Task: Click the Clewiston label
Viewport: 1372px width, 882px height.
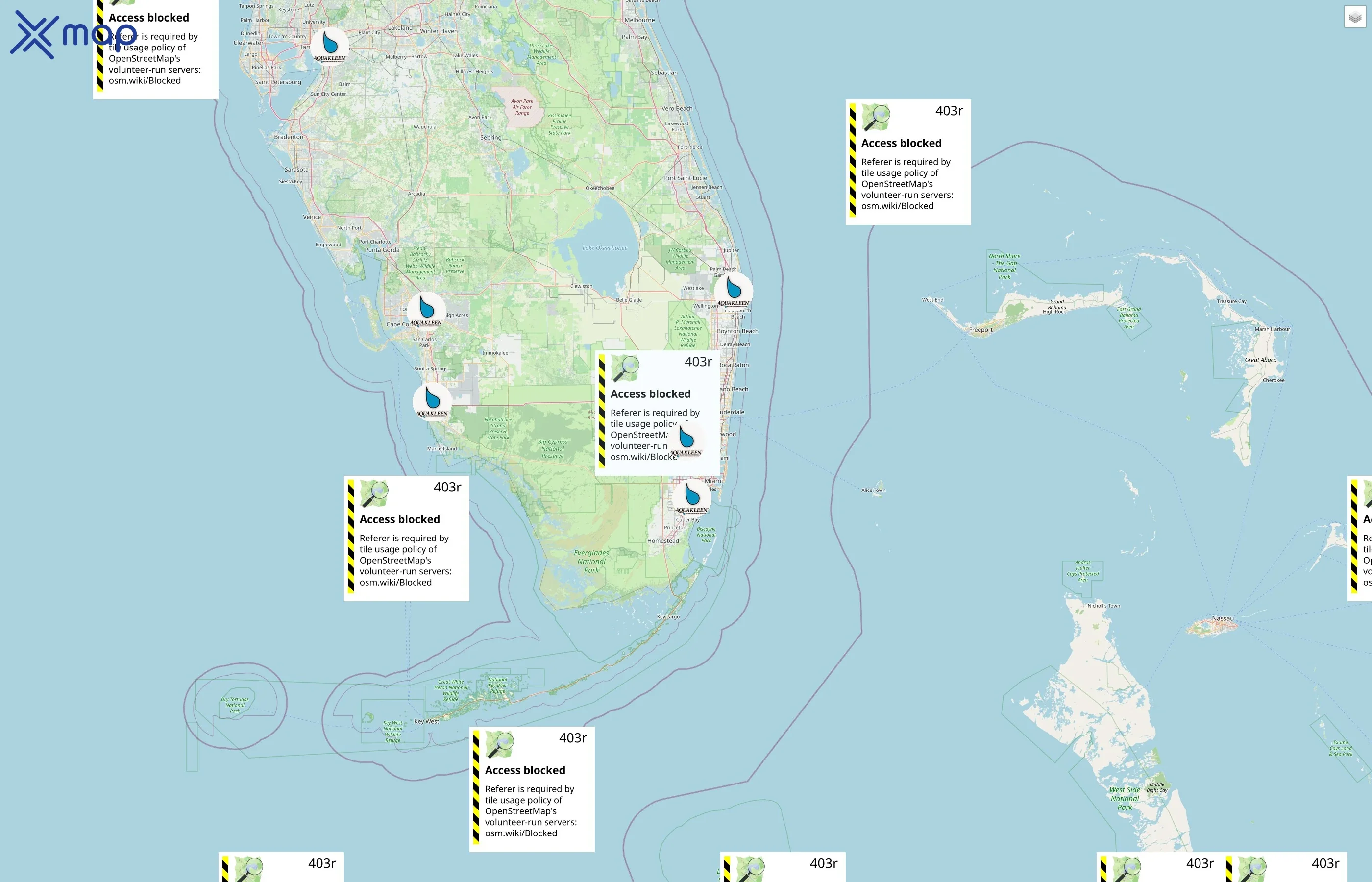Action: (581, 286)
